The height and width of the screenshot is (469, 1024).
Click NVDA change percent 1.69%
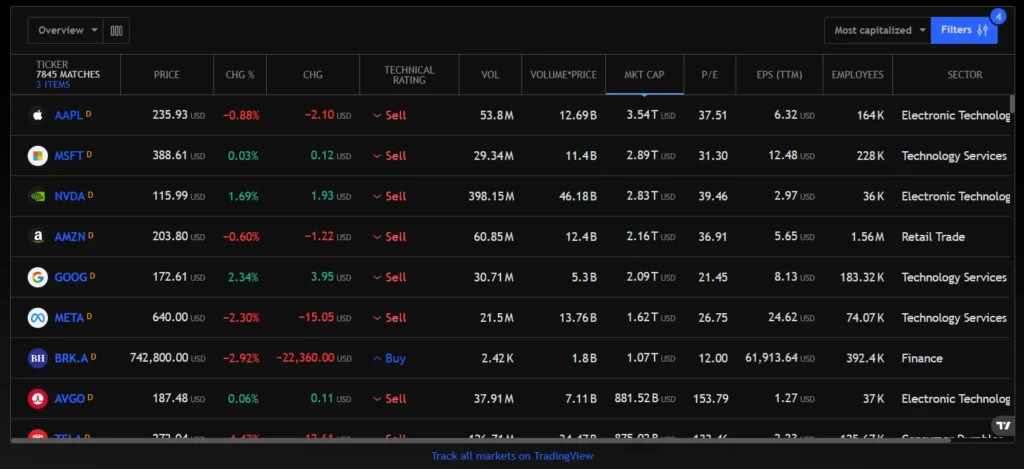244,196
